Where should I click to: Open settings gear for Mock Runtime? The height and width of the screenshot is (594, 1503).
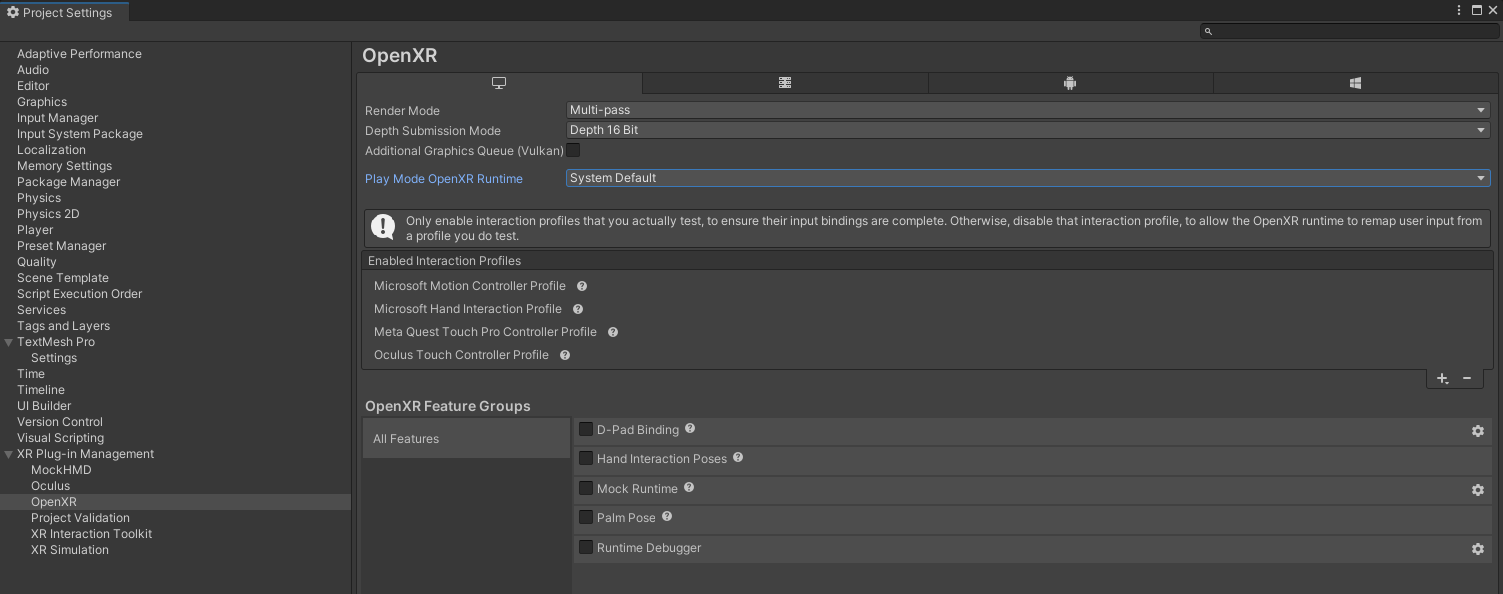pos(1478,490)
